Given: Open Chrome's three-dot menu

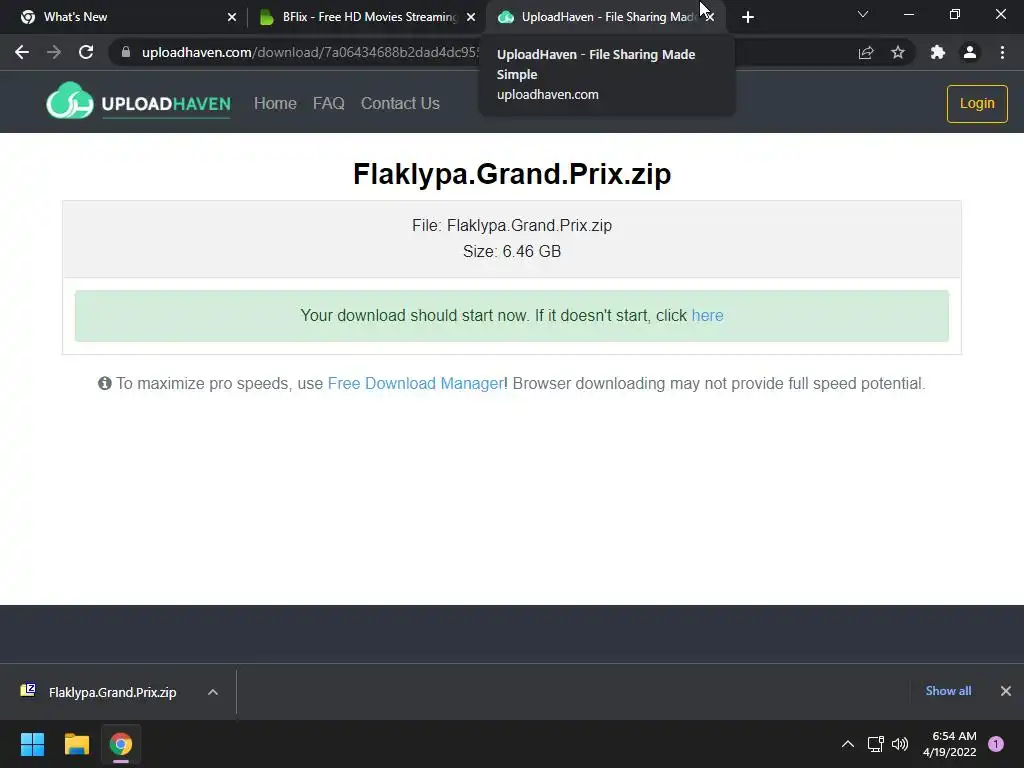Looking at the screenshot, I should [x=1002, y=52].
